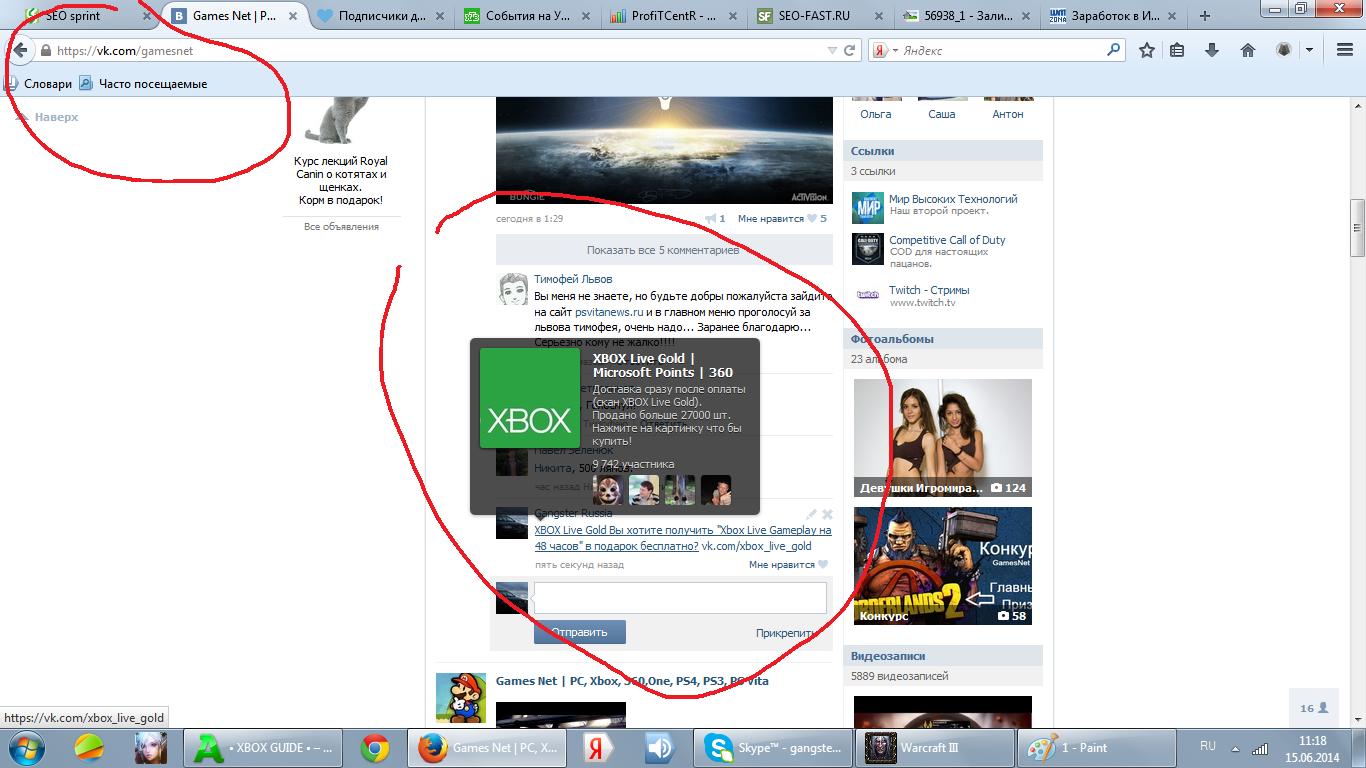Open the game character icon in taskbar
This screenshot has width=1366, height=768.
[150, 748]
